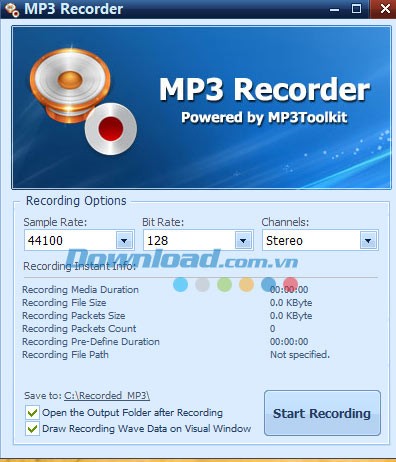
Task: Click the Recording Pre-Define Duration label
Action: [x=91, y=341]
